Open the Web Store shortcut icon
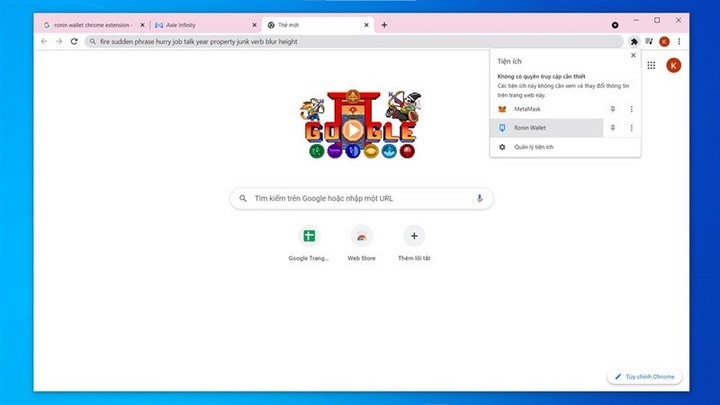 [361, 236]
